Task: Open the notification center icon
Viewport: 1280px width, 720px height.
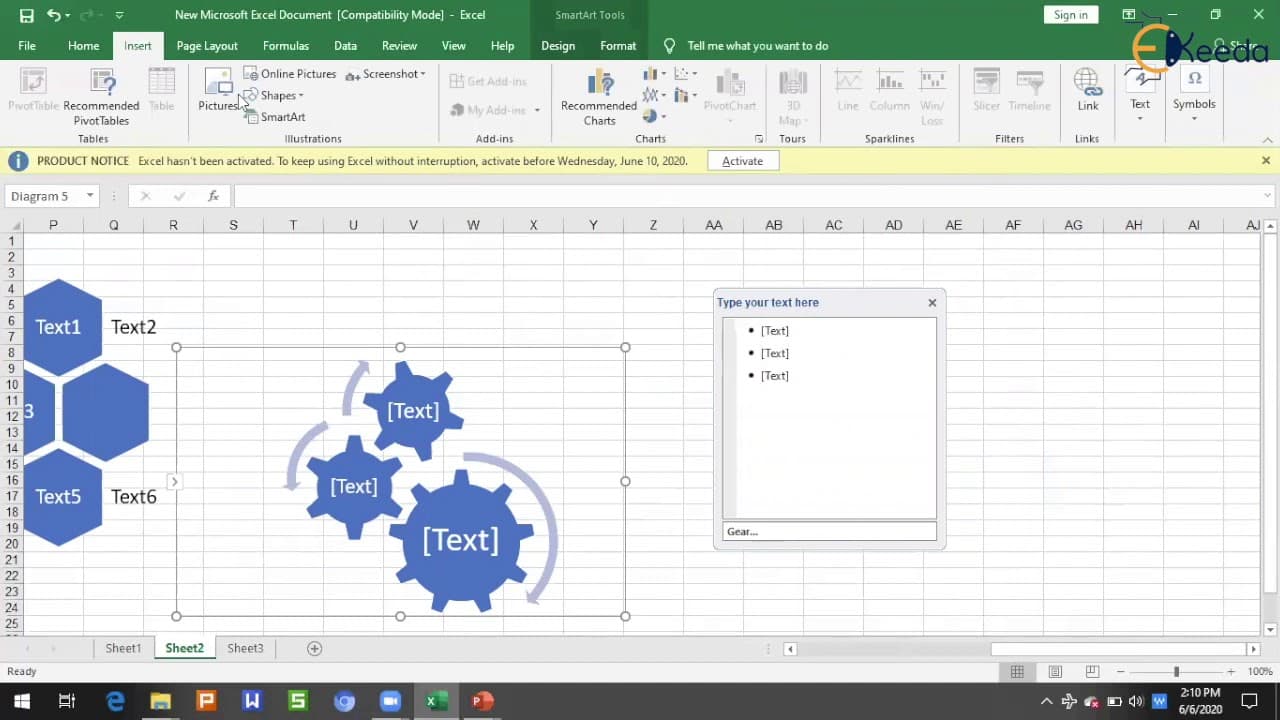Action: tap(1249, 701)
